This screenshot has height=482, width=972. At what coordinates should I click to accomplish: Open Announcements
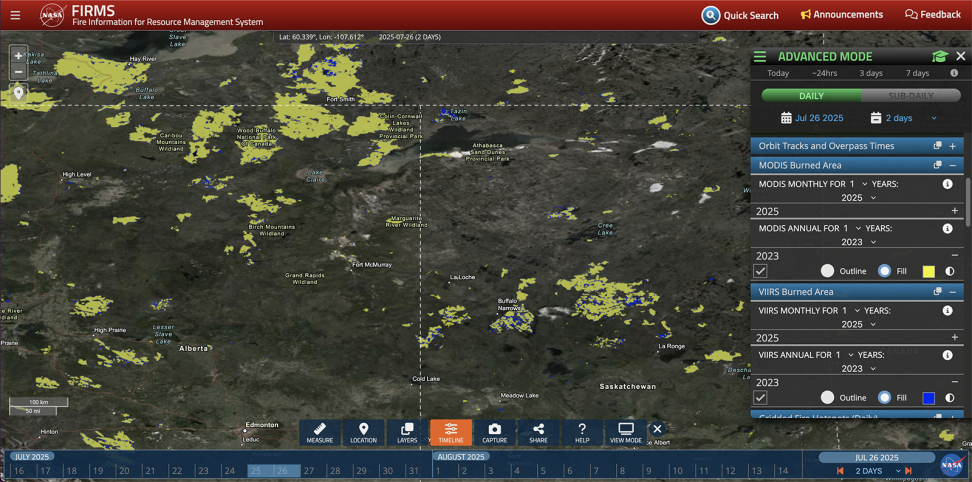pyautogui.click(x=841, y=15)
